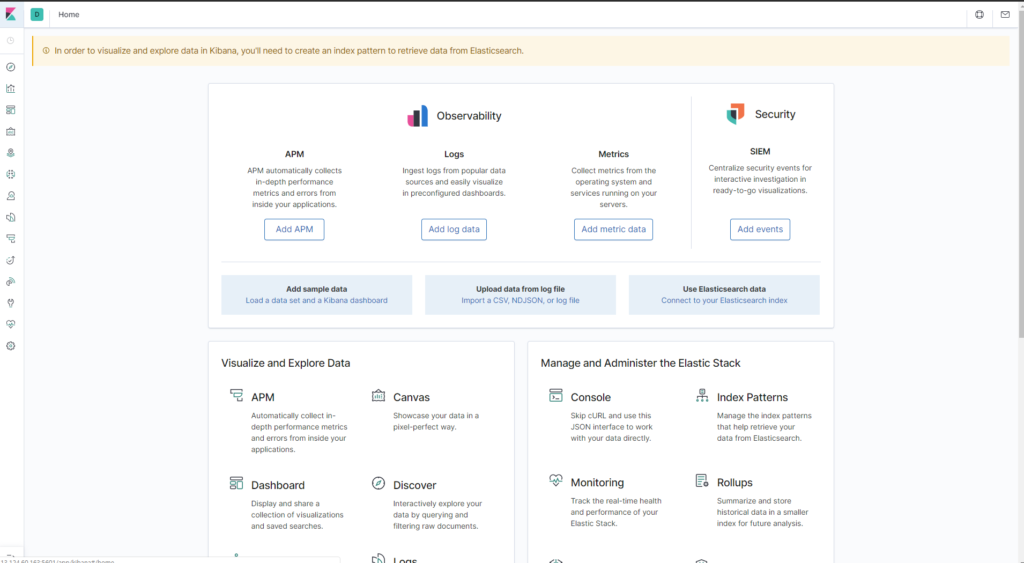Open the default space selector avatar D
The width and height of the screenshot is (1024, 563).
coord(37,14)
